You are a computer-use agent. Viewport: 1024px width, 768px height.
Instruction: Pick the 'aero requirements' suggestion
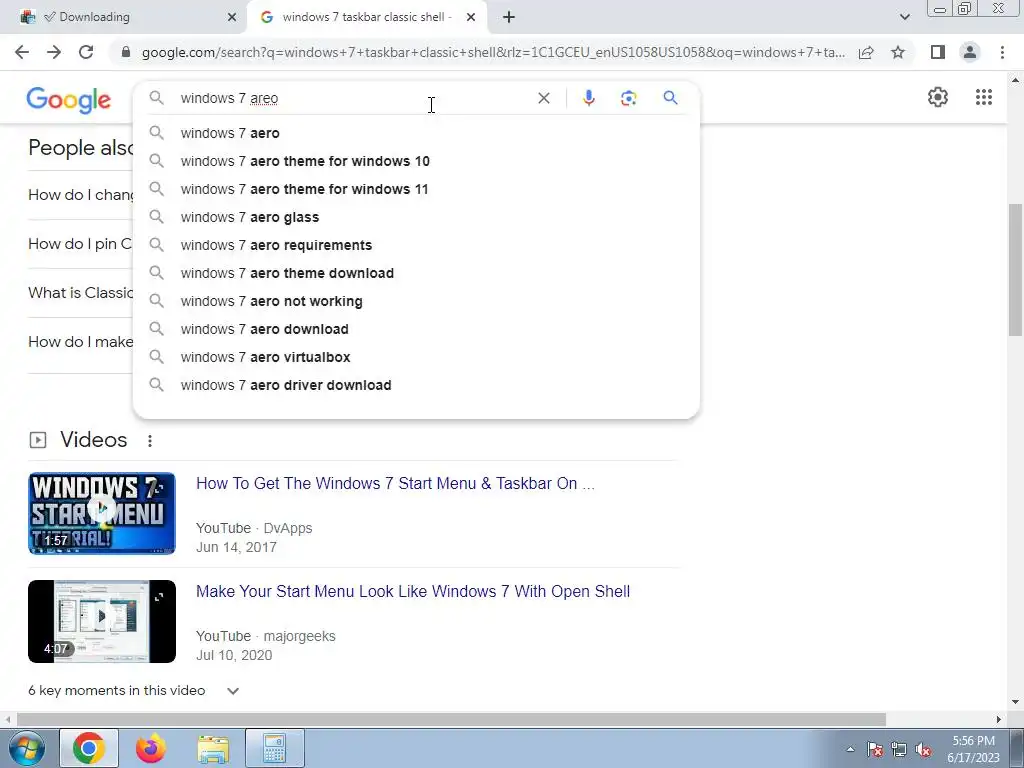416,246
